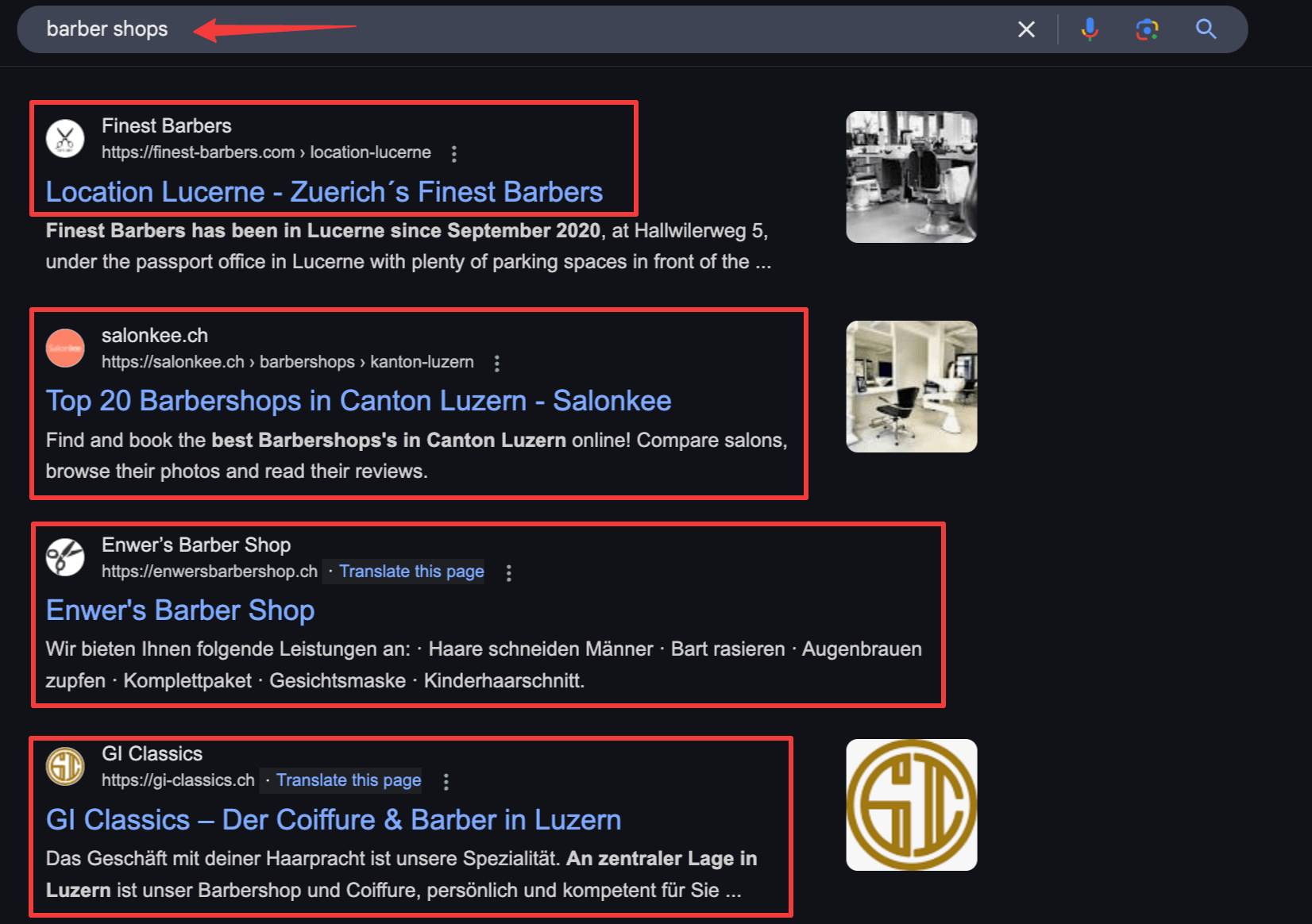Click the 'salonkee.ch' site name
Viewport: 1312px width, 924px height.
tap(155, 336)
